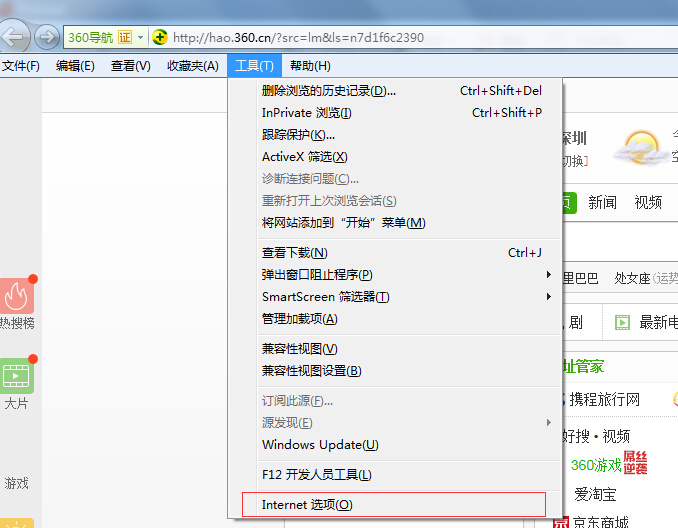Screen dimensions: 678x528
Task: Click the green play icon beside 最新电
Action: [x=622, y=323]
